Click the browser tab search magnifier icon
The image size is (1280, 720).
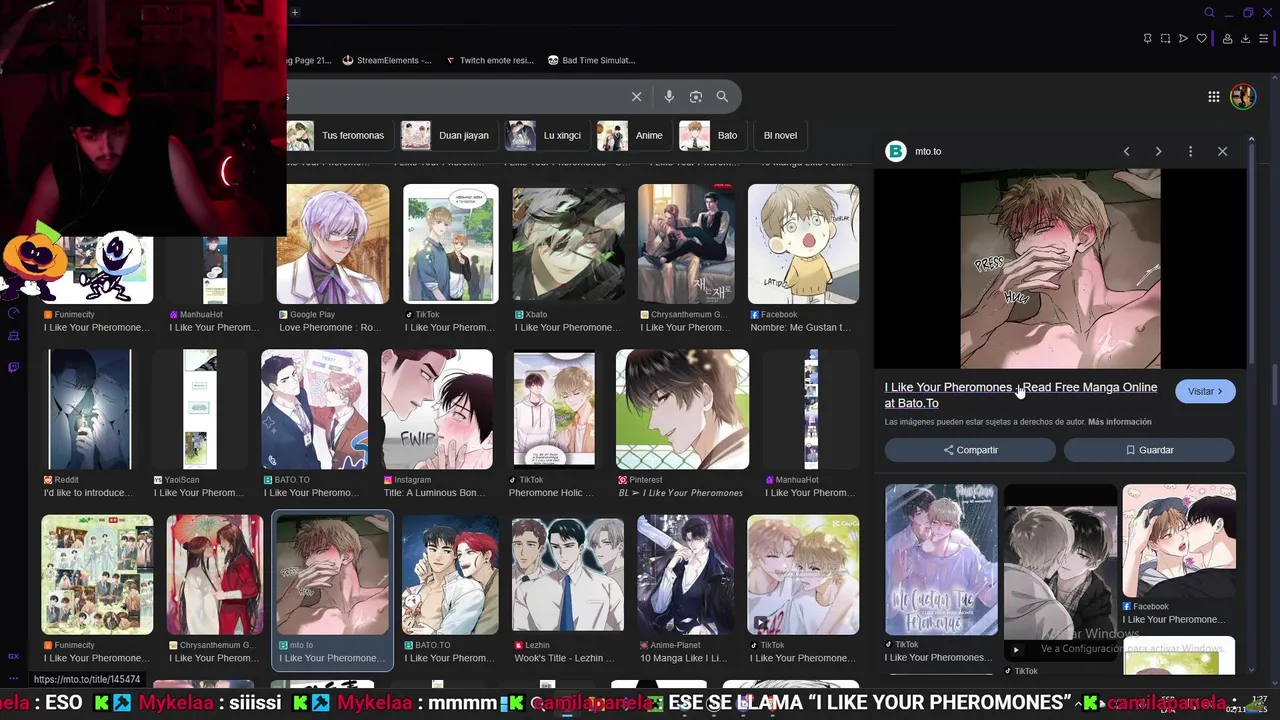1209,12
